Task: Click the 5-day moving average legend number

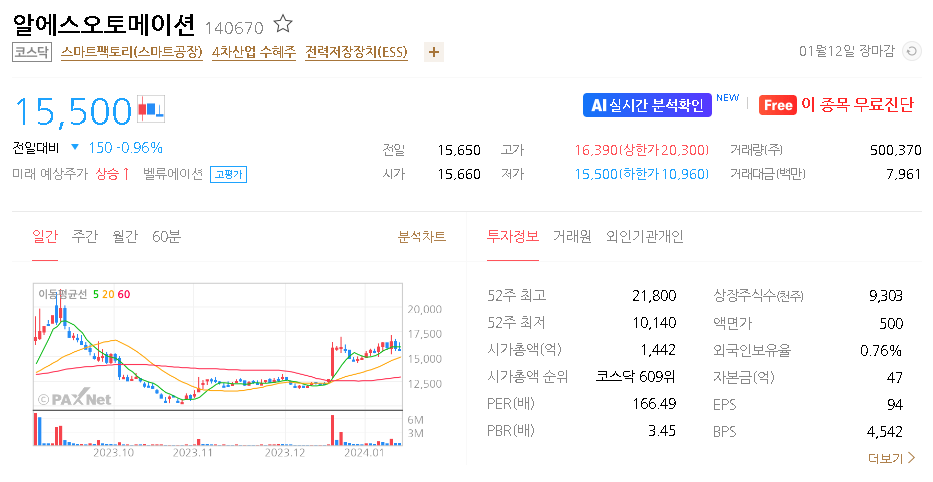Action: click(96, 295)
